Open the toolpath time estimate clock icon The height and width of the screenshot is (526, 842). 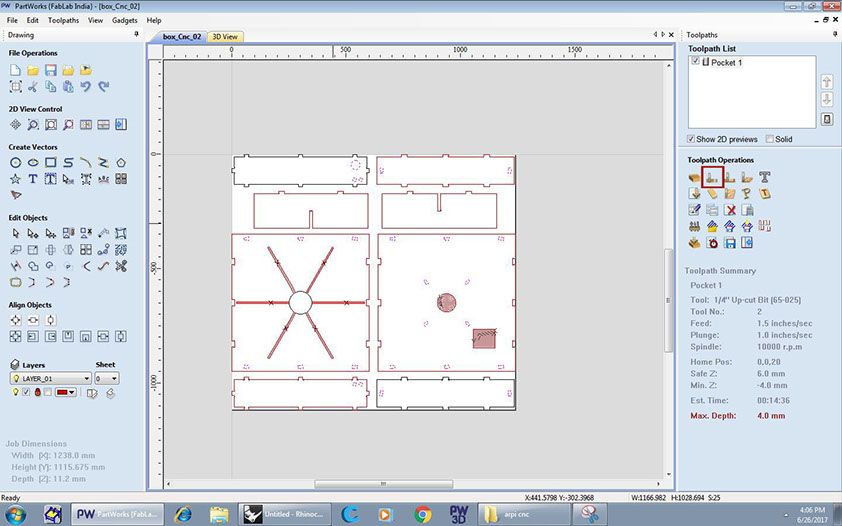tap(713, 243)
